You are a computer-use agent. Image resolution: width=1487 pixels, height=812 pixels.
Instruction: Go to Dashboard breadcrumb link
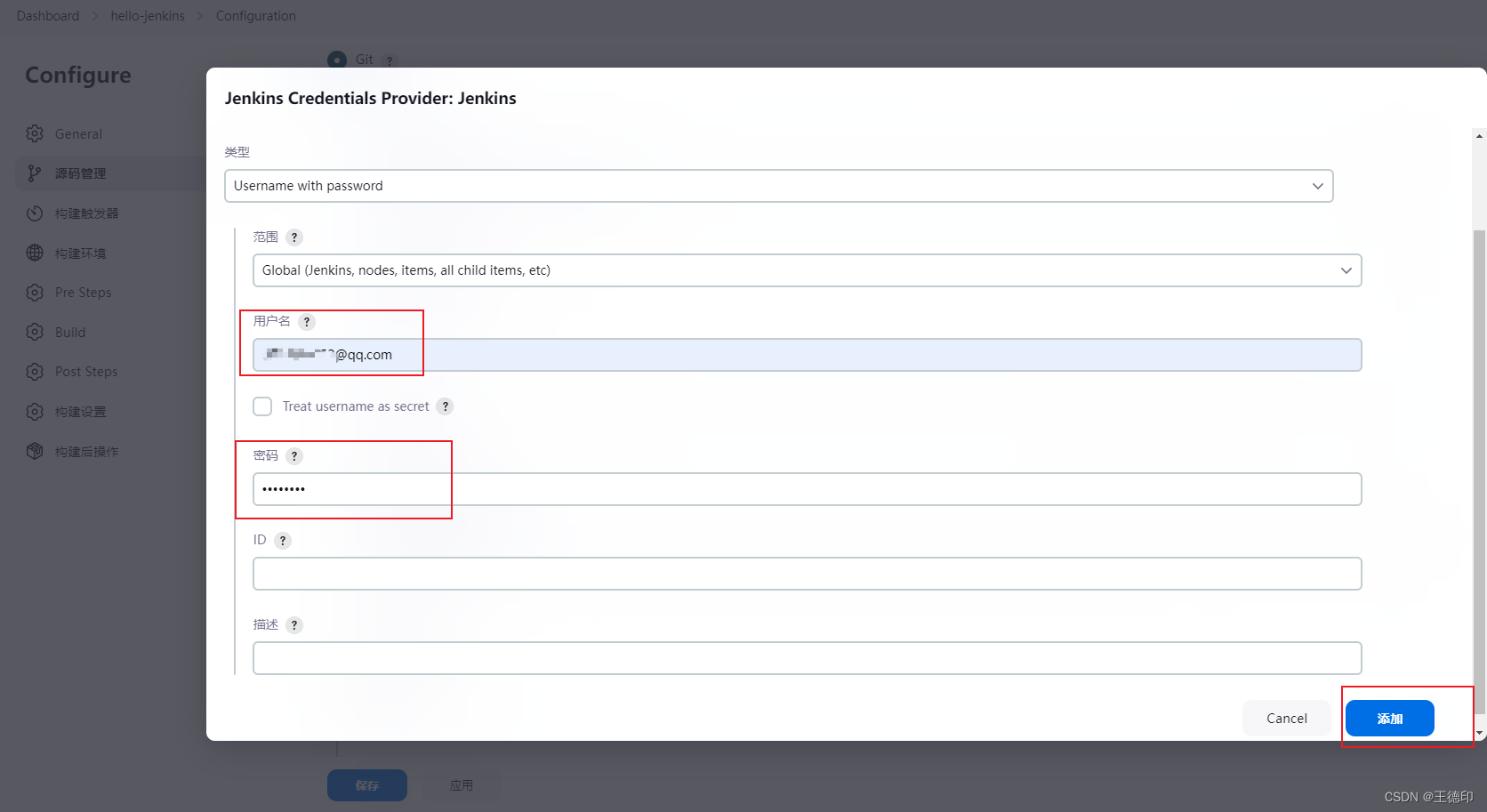[48, 16]
